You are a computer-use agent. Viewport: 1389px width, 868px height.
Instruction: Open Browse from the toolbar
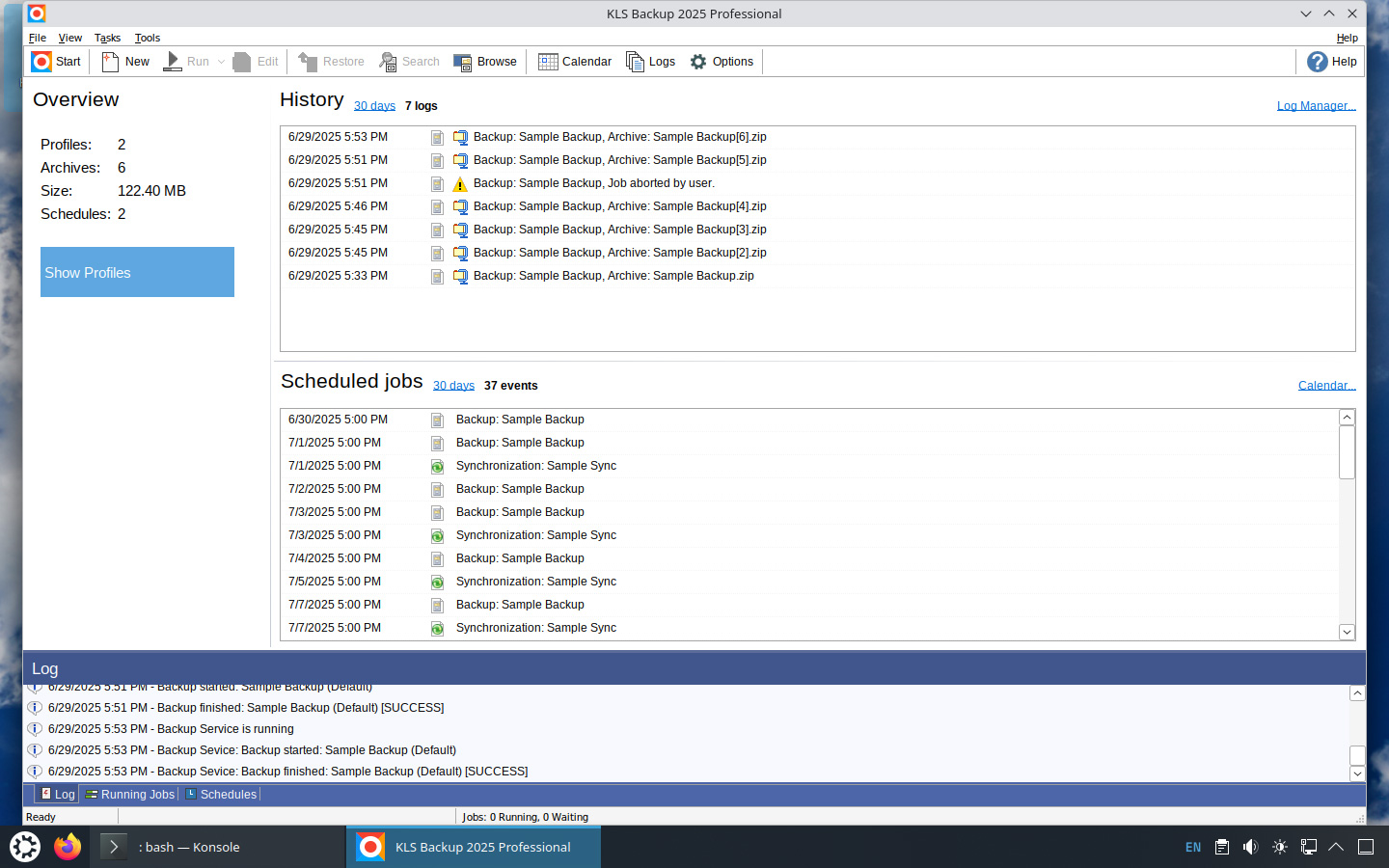(485, 62)
